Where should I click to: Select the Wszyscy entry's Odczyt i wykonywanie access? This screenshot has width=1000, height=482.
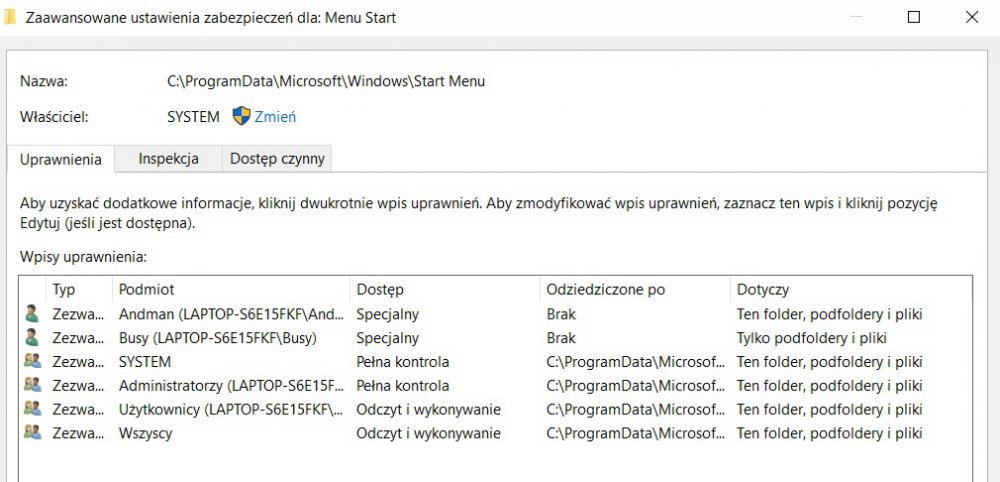coord(428,433)
